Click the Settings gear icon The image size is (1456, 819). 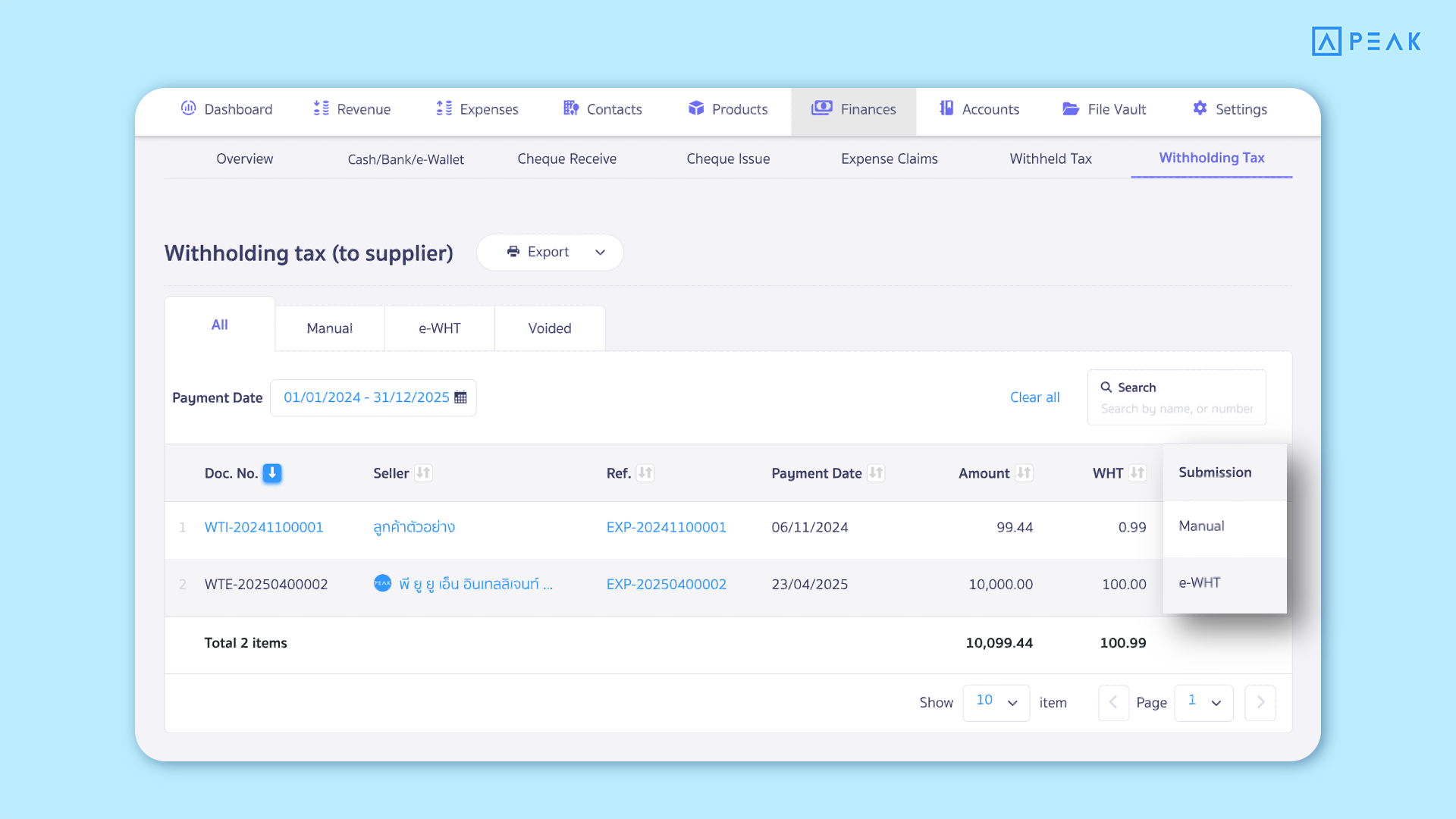[1200, 108]
